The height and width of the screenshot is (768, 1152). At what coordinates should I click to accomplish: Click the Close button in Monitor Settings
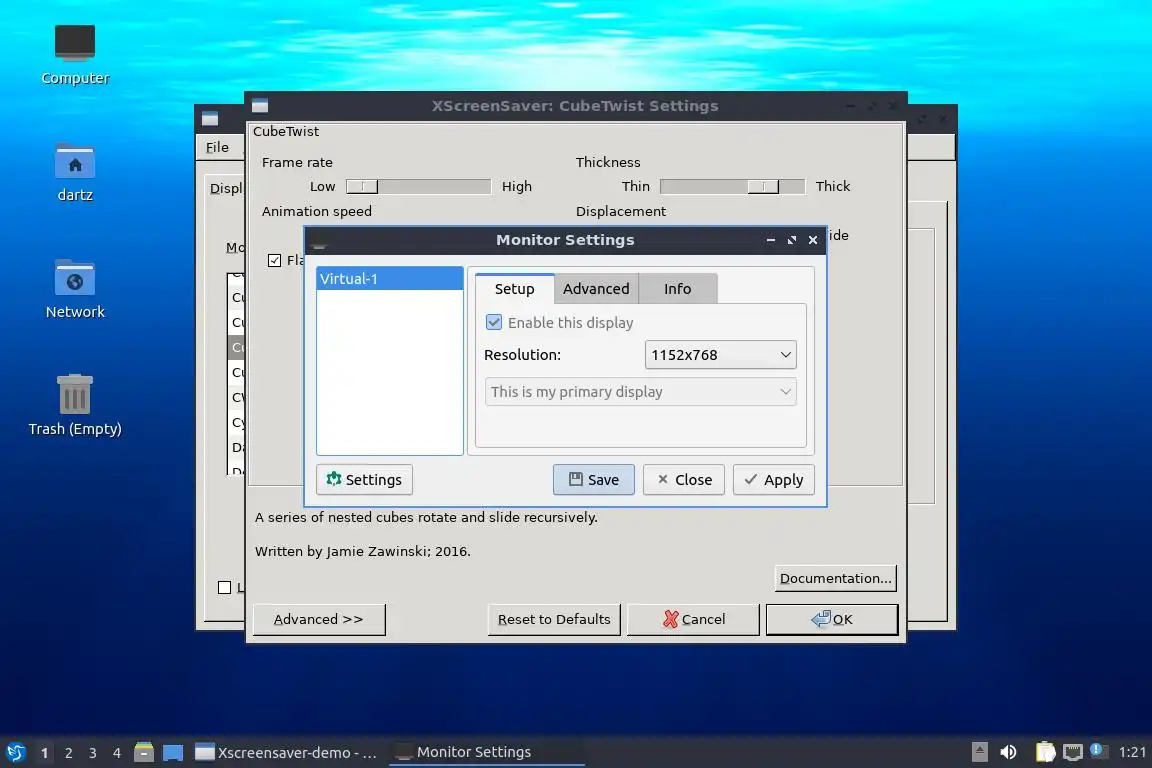click(684, 480)
